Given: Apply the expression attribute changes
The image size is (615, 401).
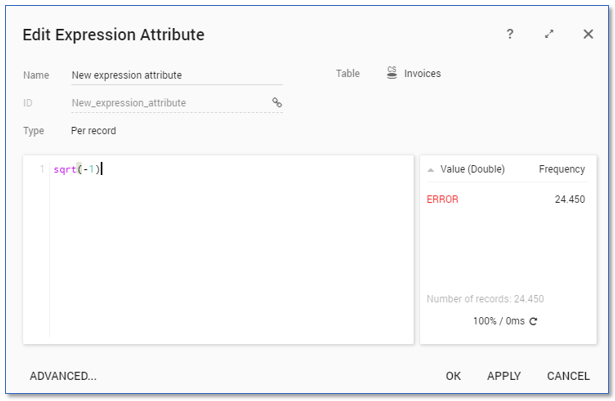Looking at the screenshot, I should [x=504, y=376].
